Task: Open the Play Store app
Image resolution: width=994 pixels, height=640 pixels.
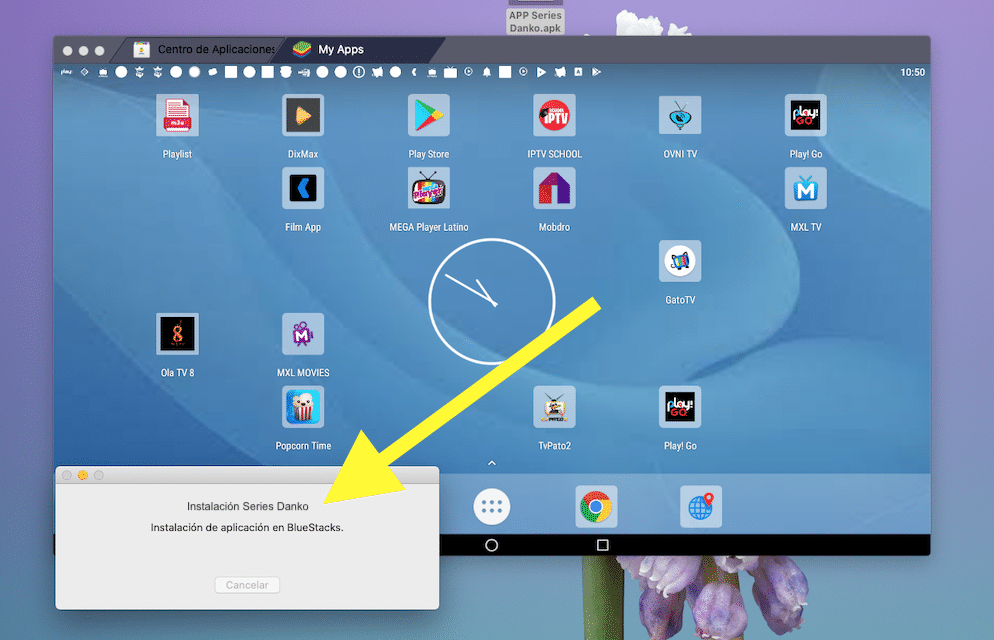Action: point(428,116)
